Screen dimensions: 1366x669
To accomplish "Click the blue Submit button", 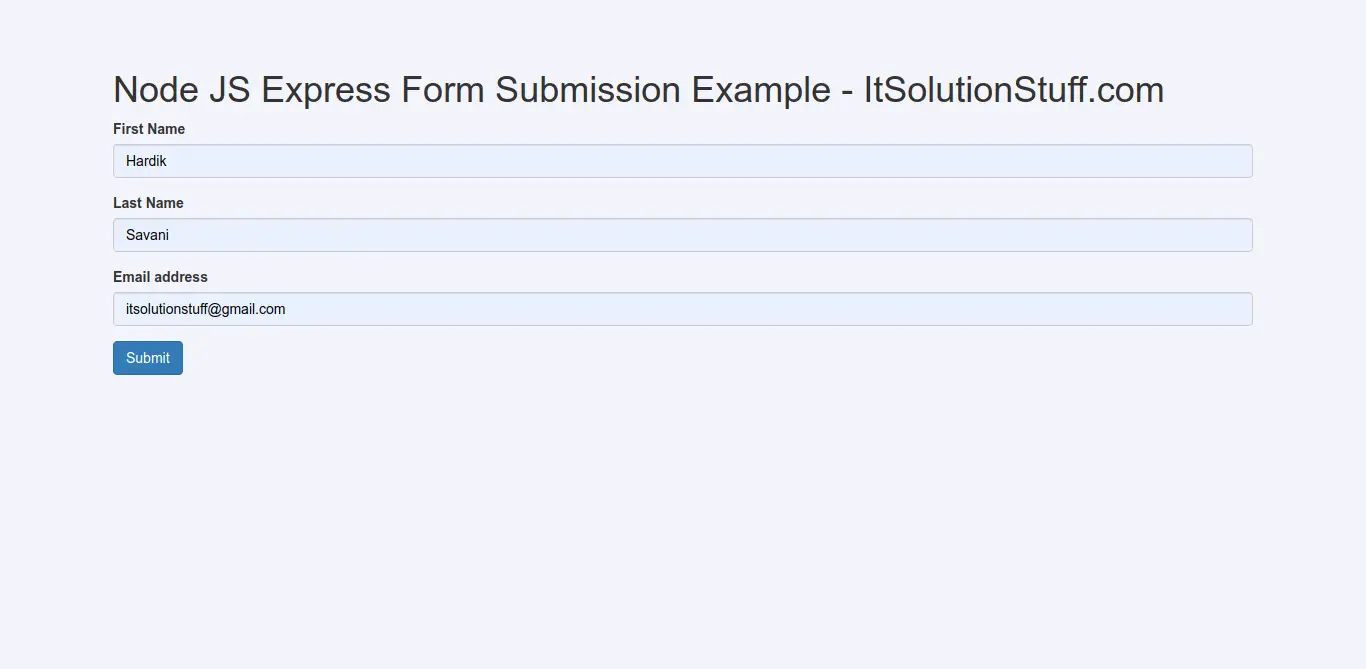I will (x=148, y=358).
